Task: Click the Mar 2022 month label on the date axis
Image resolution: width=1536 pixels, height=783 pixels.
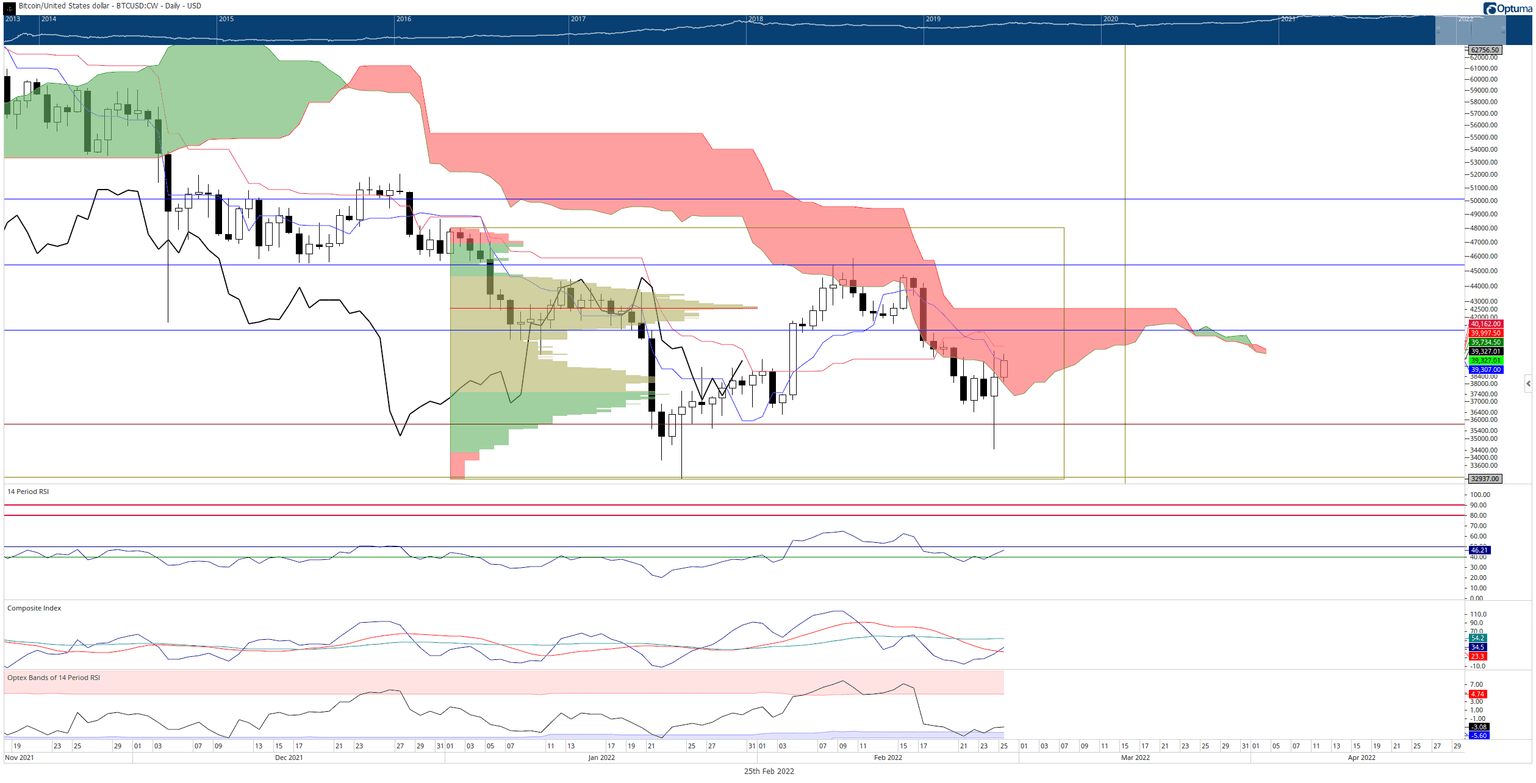Action: pos(1136,757)
